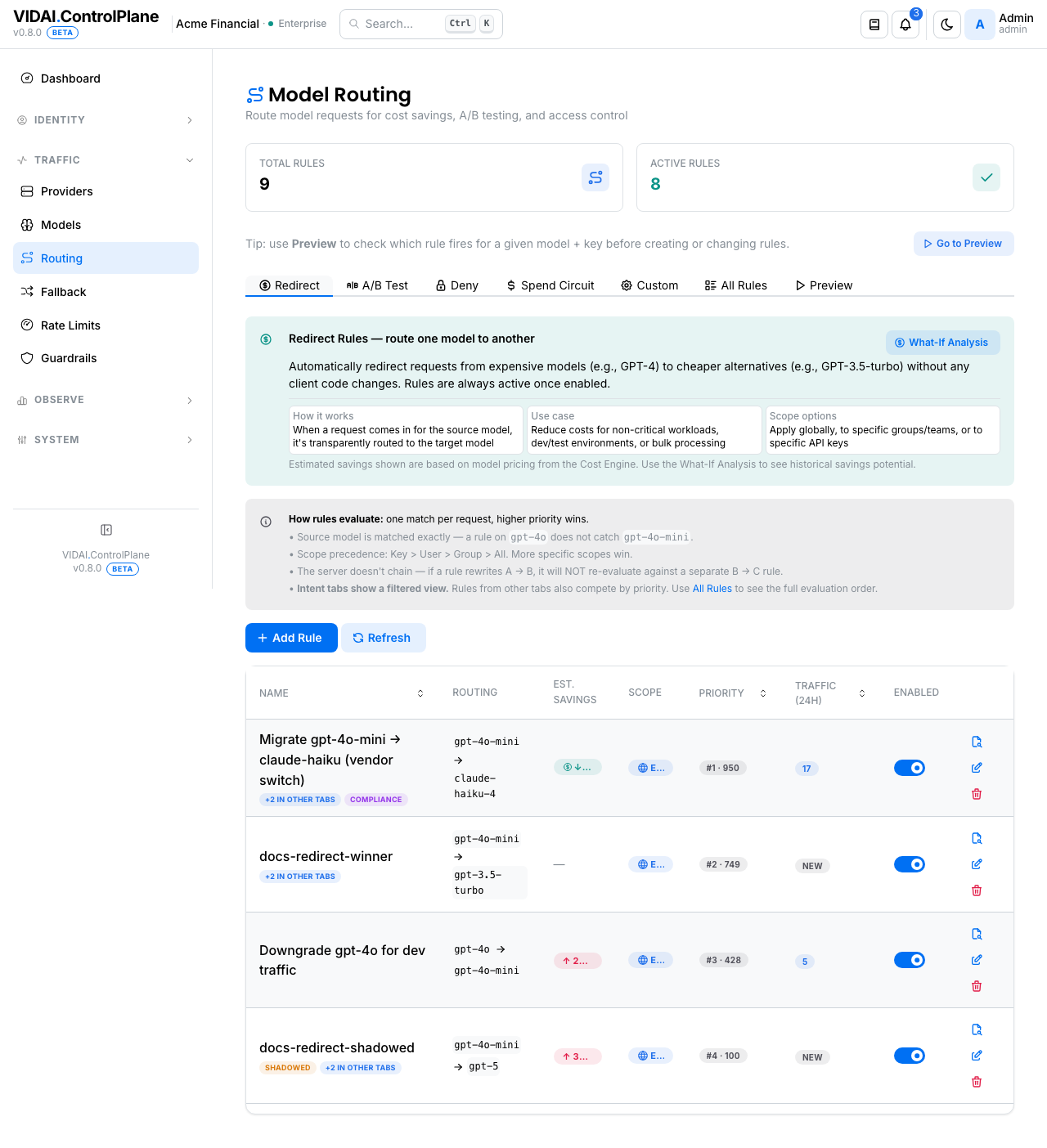
Task: Delete the Migrate gpt-4o-mini rule
Action: [x=977, y=794]
